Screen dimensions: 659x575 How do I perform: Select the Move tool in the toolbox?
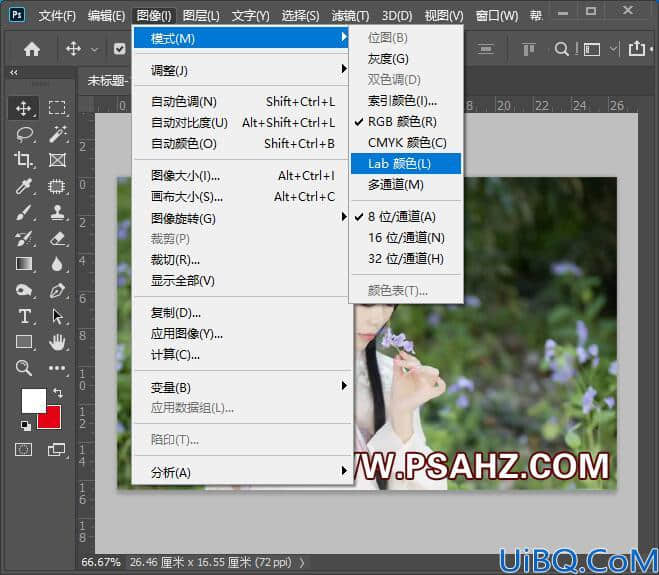point(24,108)
